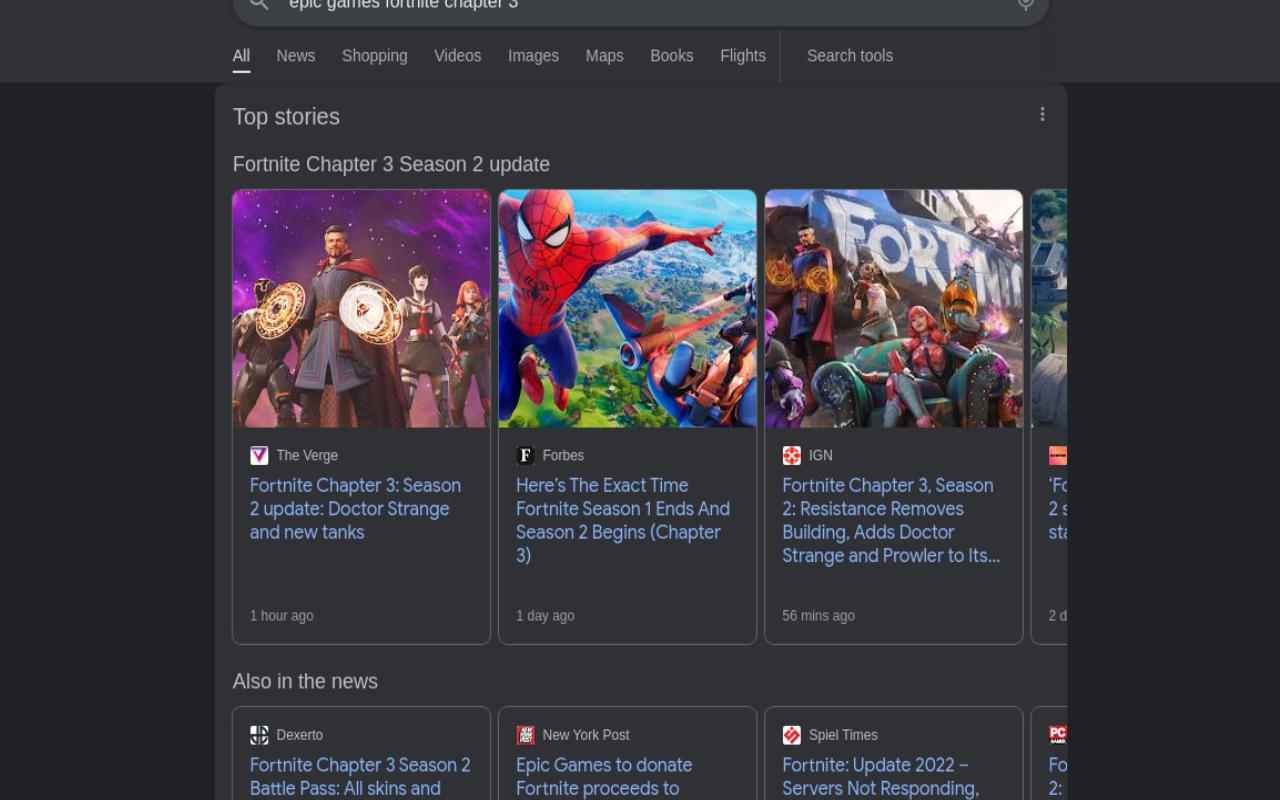Open New York Post Epic Games donate article
Screen dimensions: 1280x800
point(604,777)
